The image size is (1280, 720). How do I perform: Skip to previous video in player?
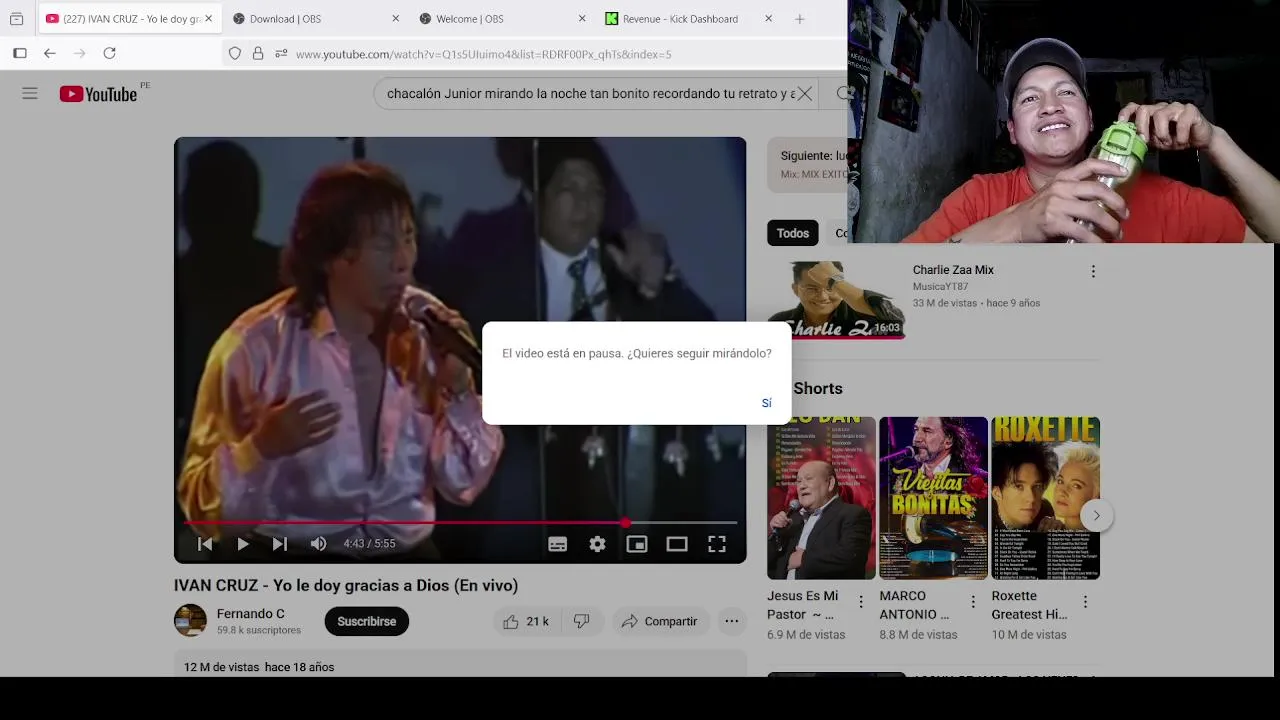(x=205, y=544)
